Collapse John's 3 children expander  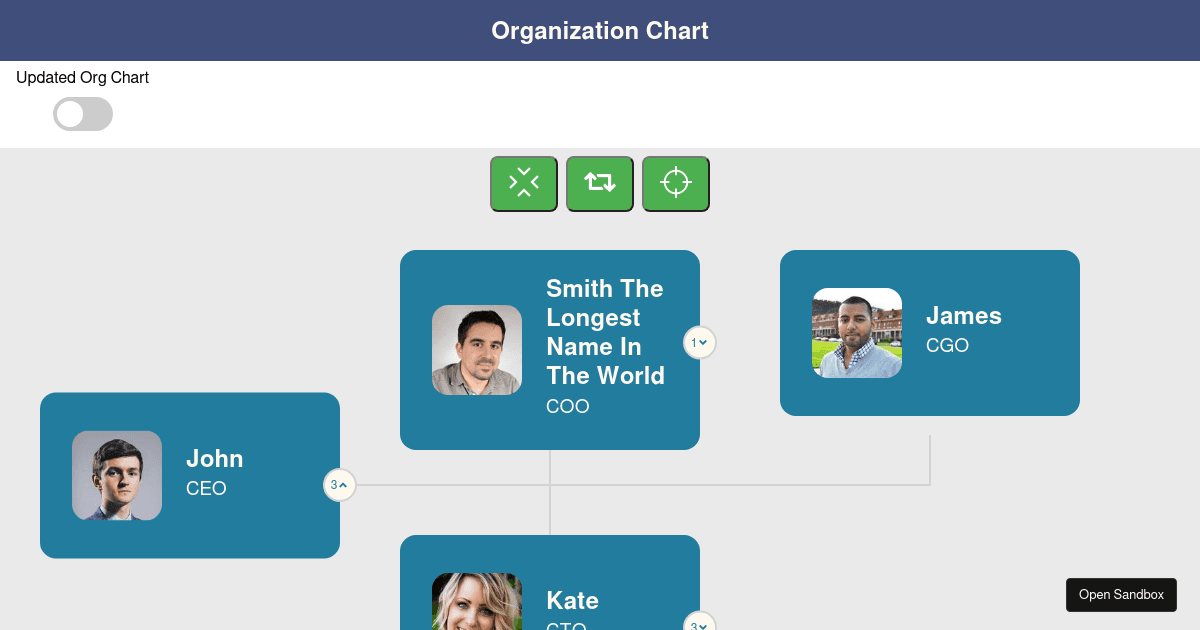tap(339, 485)
